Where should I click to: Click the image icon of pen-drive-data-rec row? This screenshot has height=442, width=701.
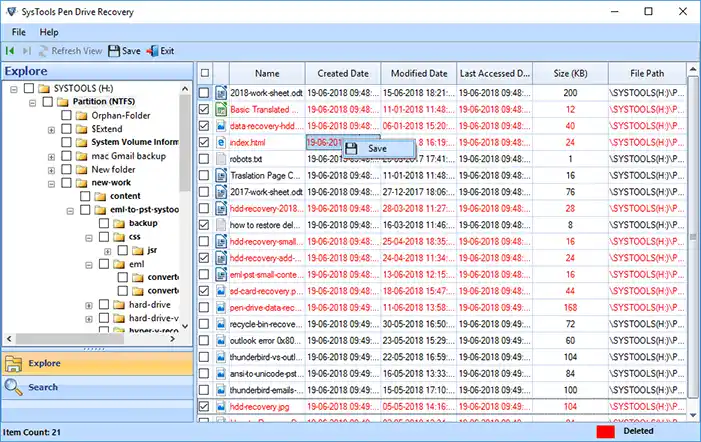[x=221, y=307]
